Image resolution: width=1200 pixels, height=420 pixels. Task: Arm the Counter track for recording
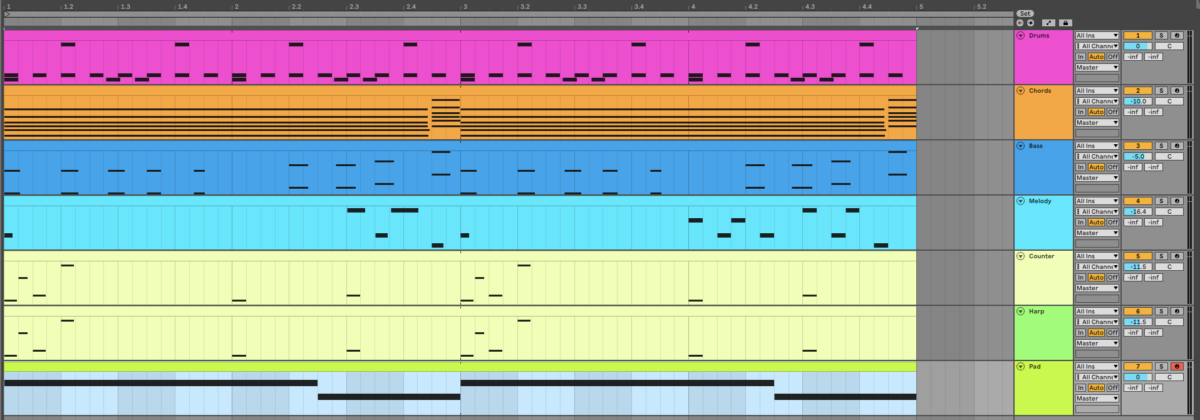coord(1176,256)
